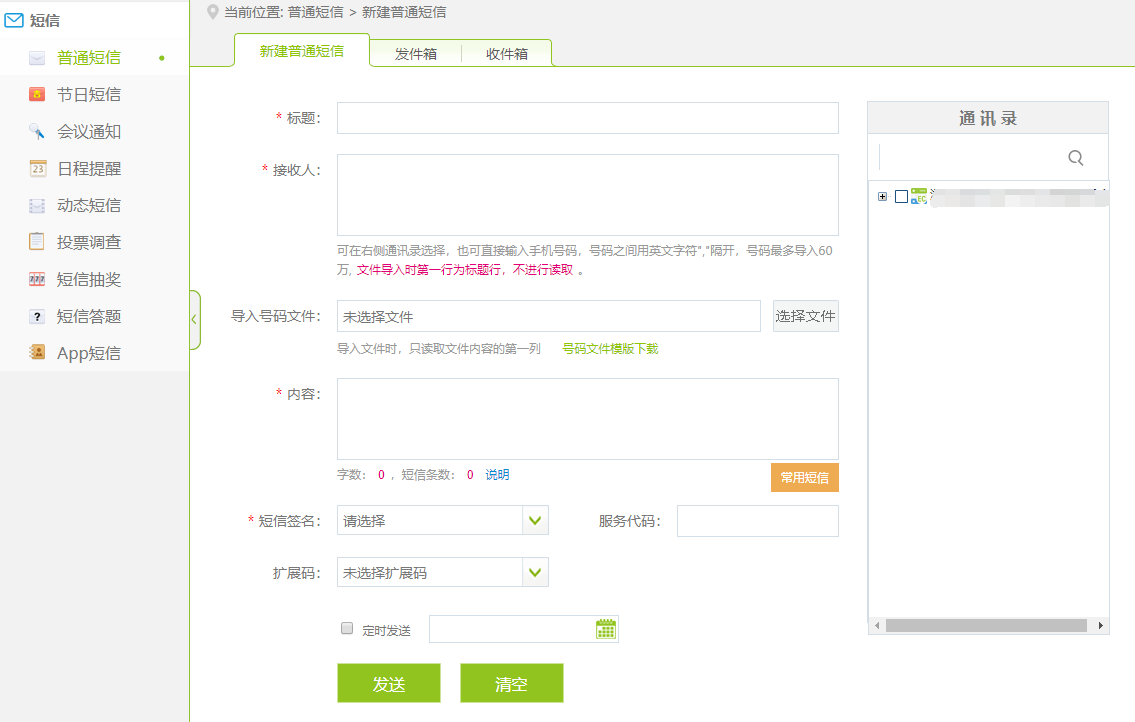Click the contacts scrollbar right arrow

coord(1100,625)
